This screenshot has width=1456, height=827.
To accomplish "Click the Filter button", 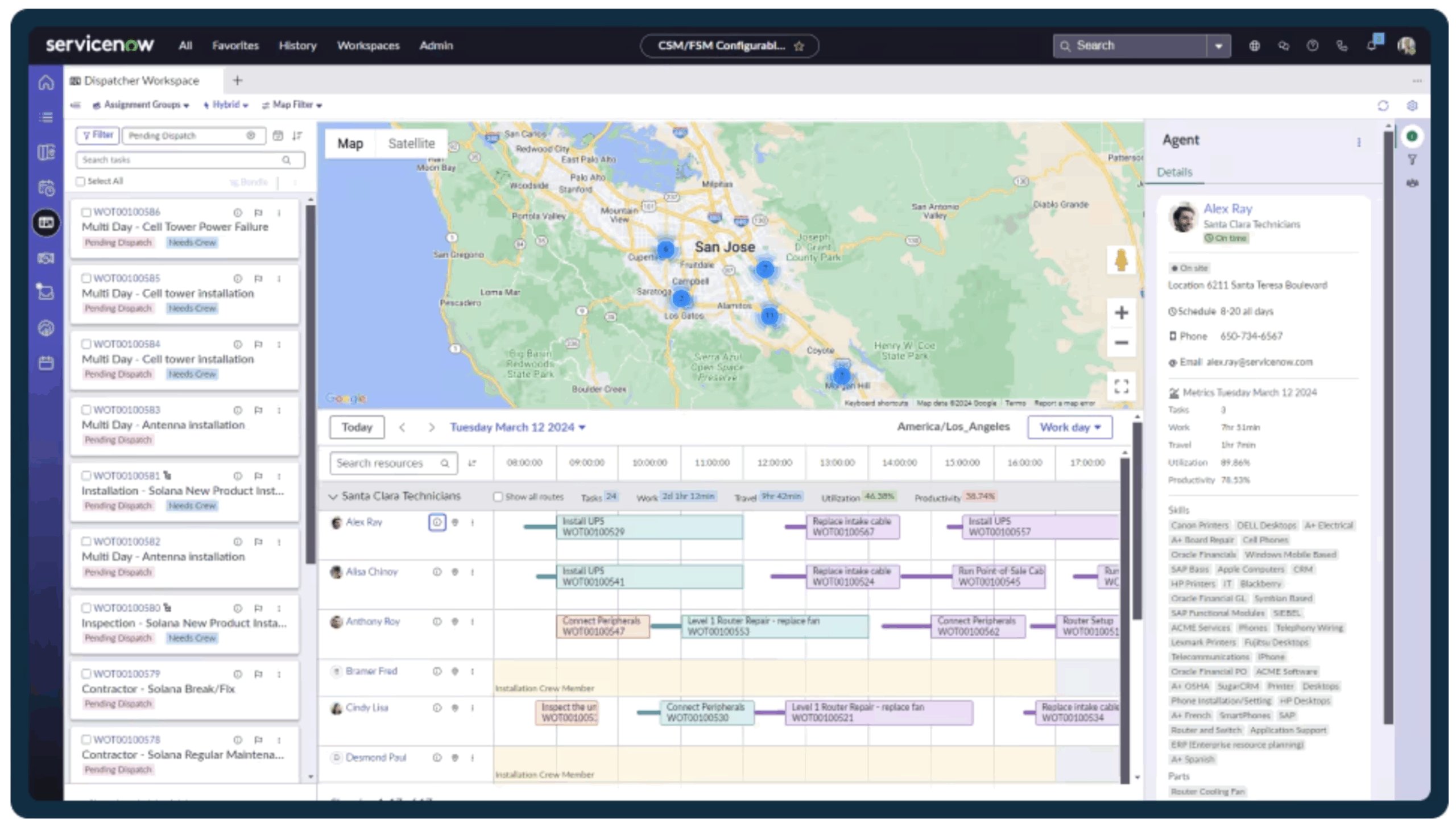I will [97, 135].
